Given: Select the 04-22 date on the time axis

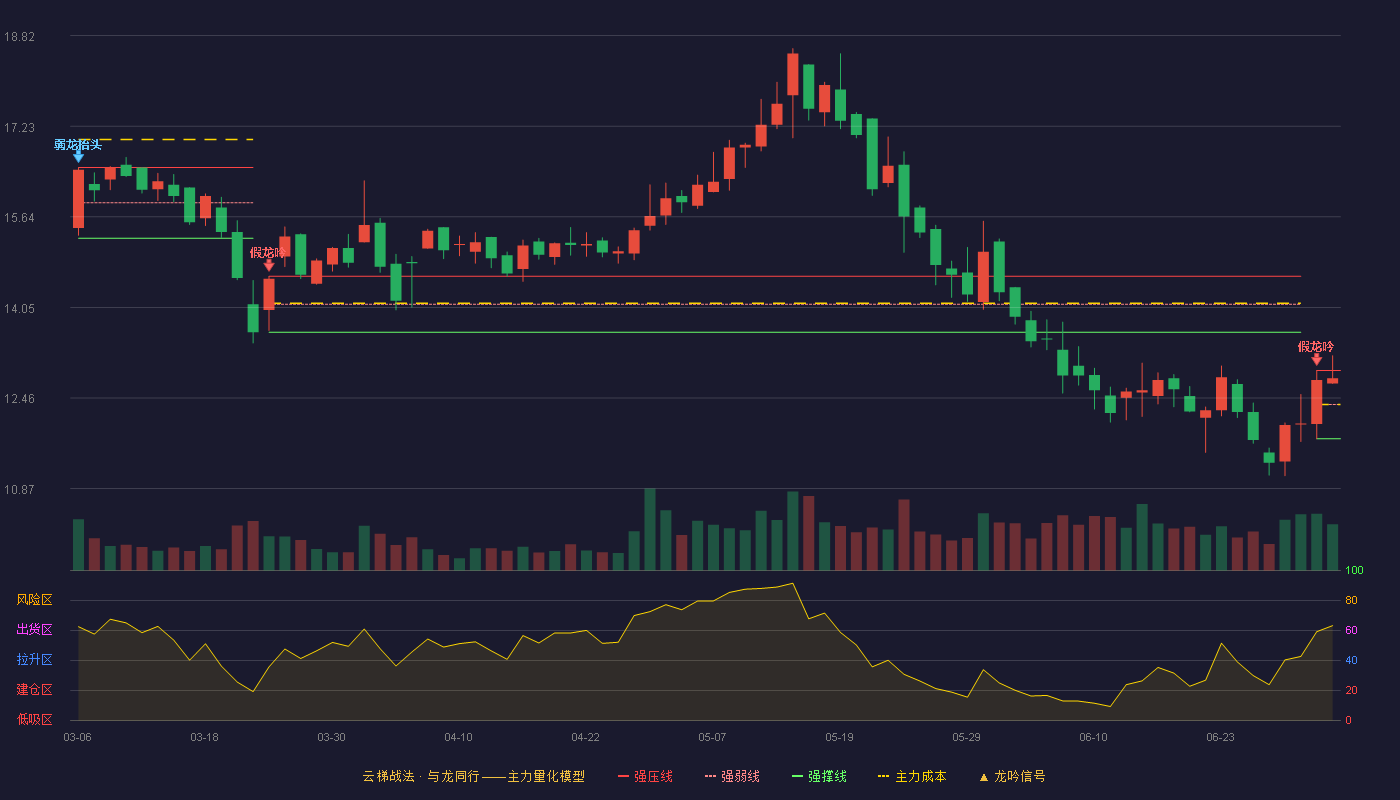Looking at the screenshot, I should coord(585,737).
